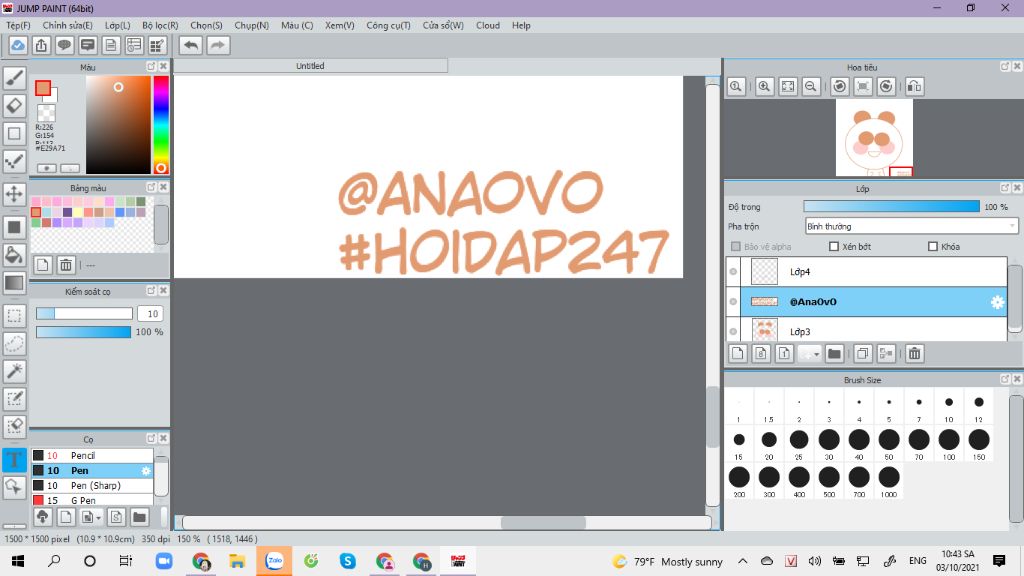
Task: Select the Select Eraser tool
Action: (x=14, y=426)
